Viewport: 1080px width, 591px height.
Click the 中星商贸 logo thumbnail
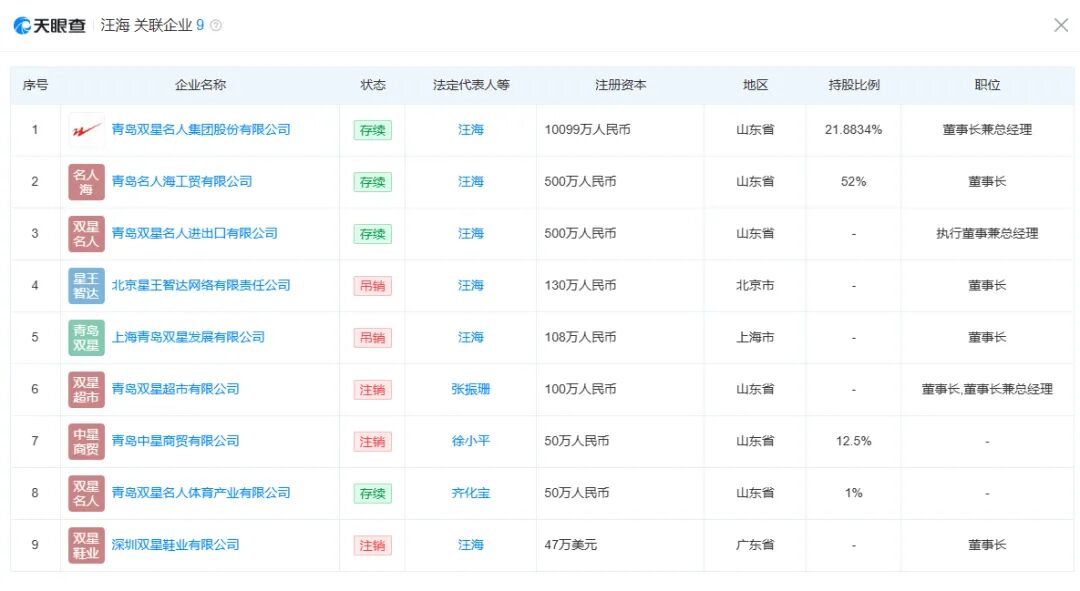(x=86, y=442)
